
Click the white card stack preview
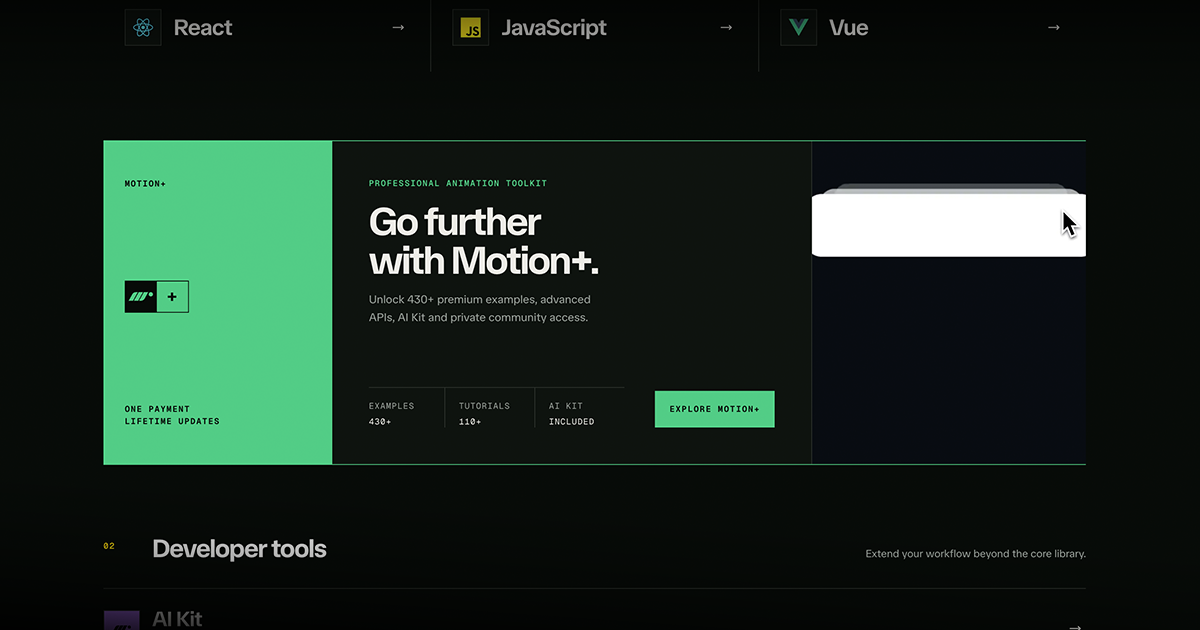pos(948,222)
